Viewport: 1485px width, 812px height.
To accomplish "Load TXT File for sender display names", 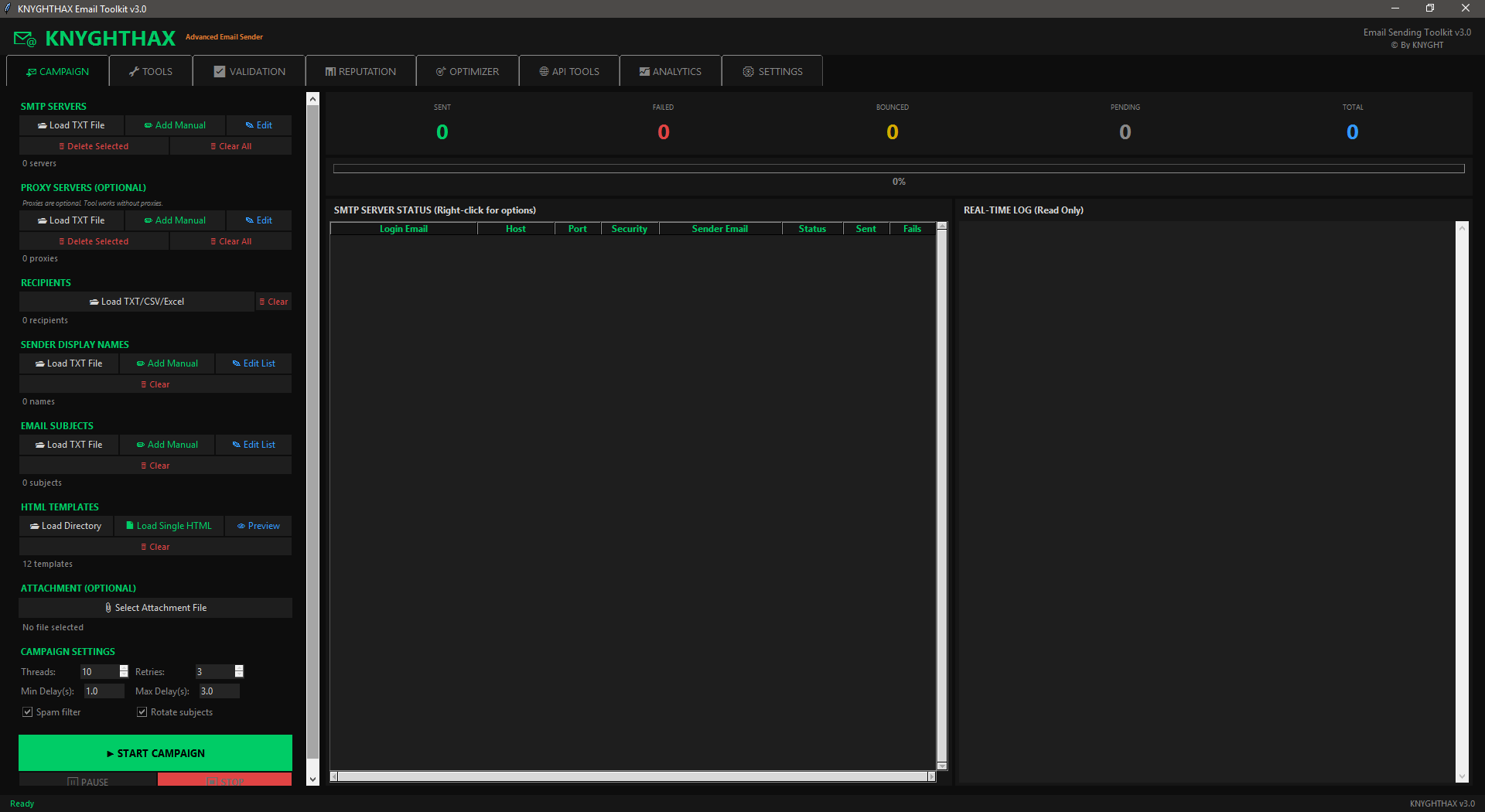I will click(69, 363).
